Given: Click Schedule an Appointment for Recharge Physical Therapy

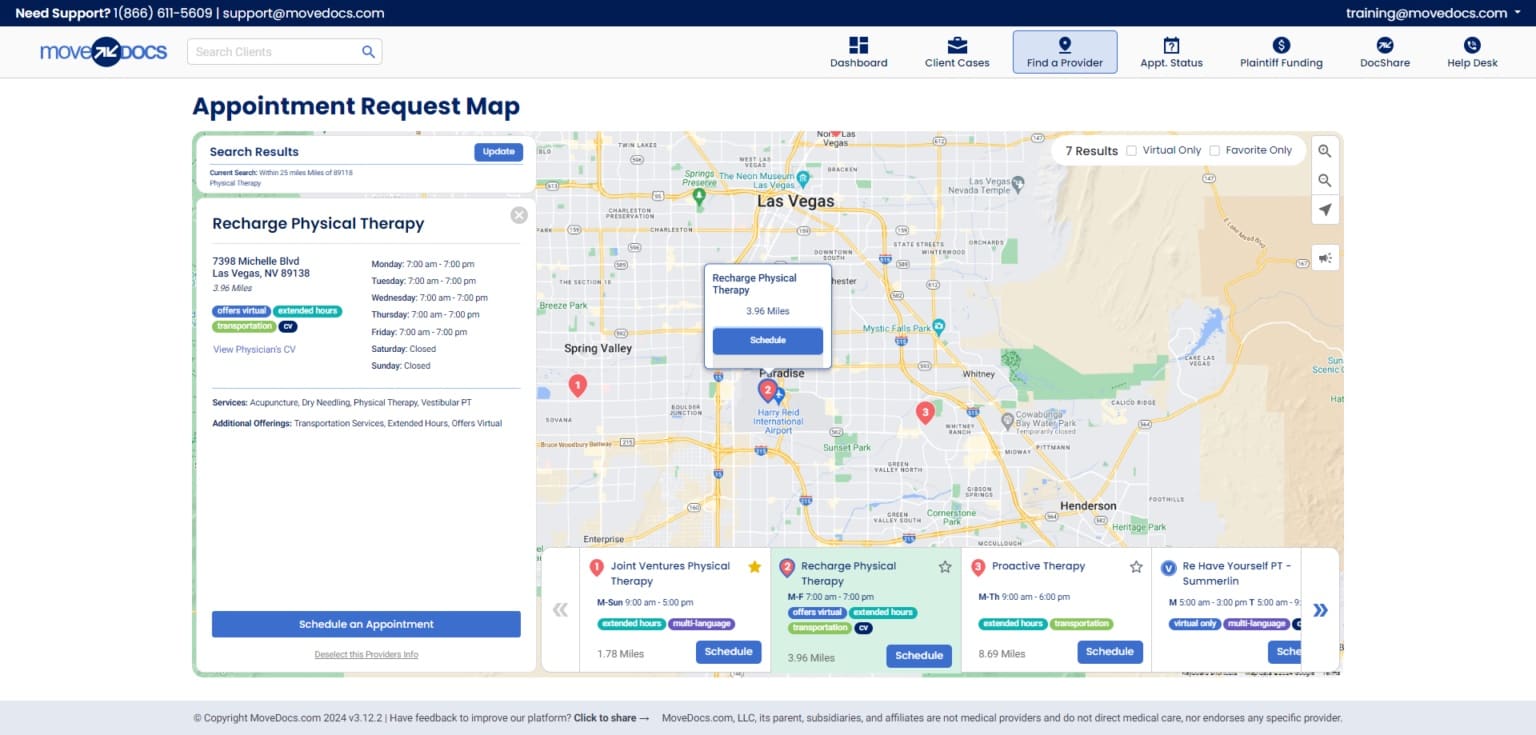Looking at the screenshot, I should [366, 623].
